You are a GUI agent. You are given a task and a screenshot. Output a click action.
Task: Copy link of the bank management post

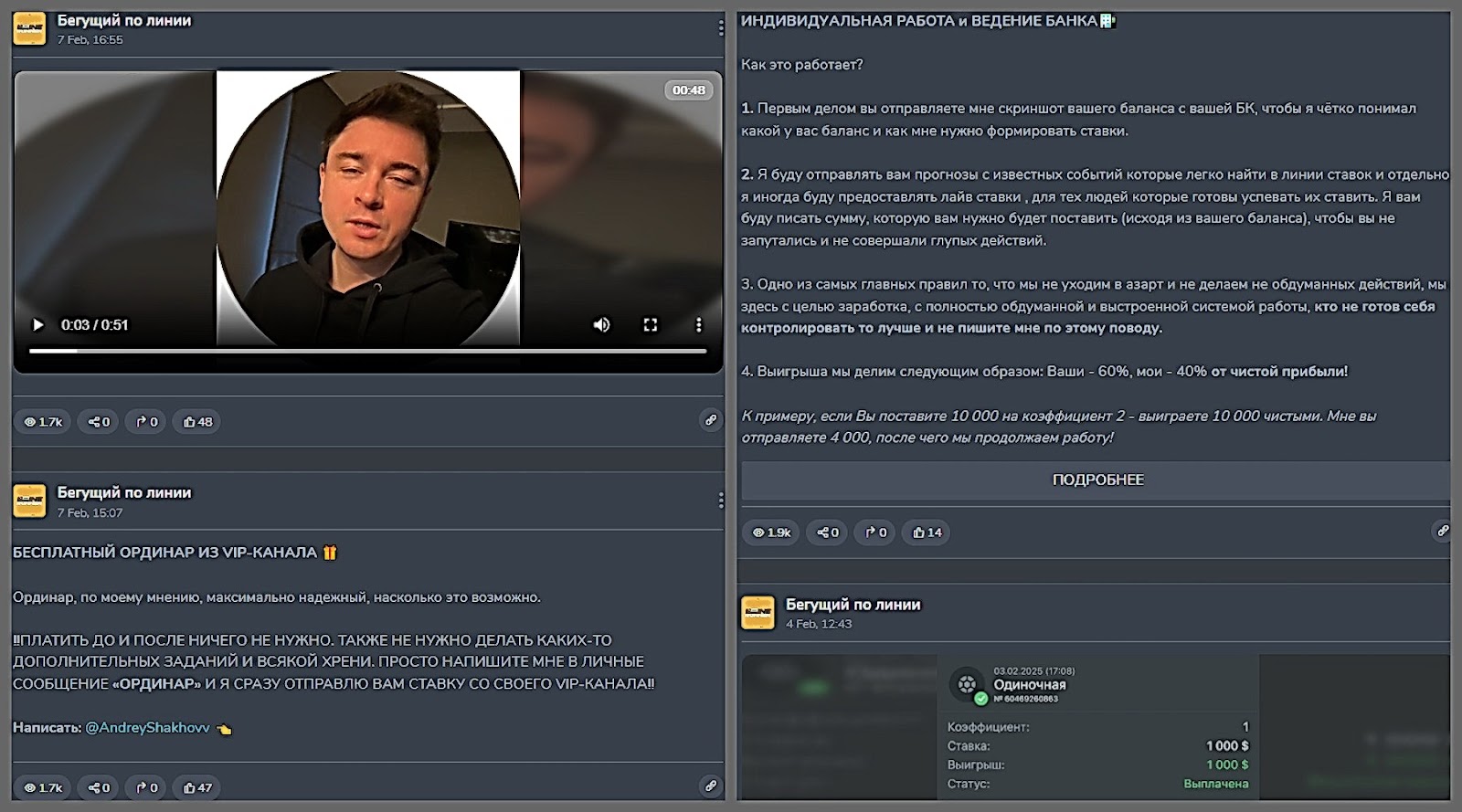(1442, 531)
